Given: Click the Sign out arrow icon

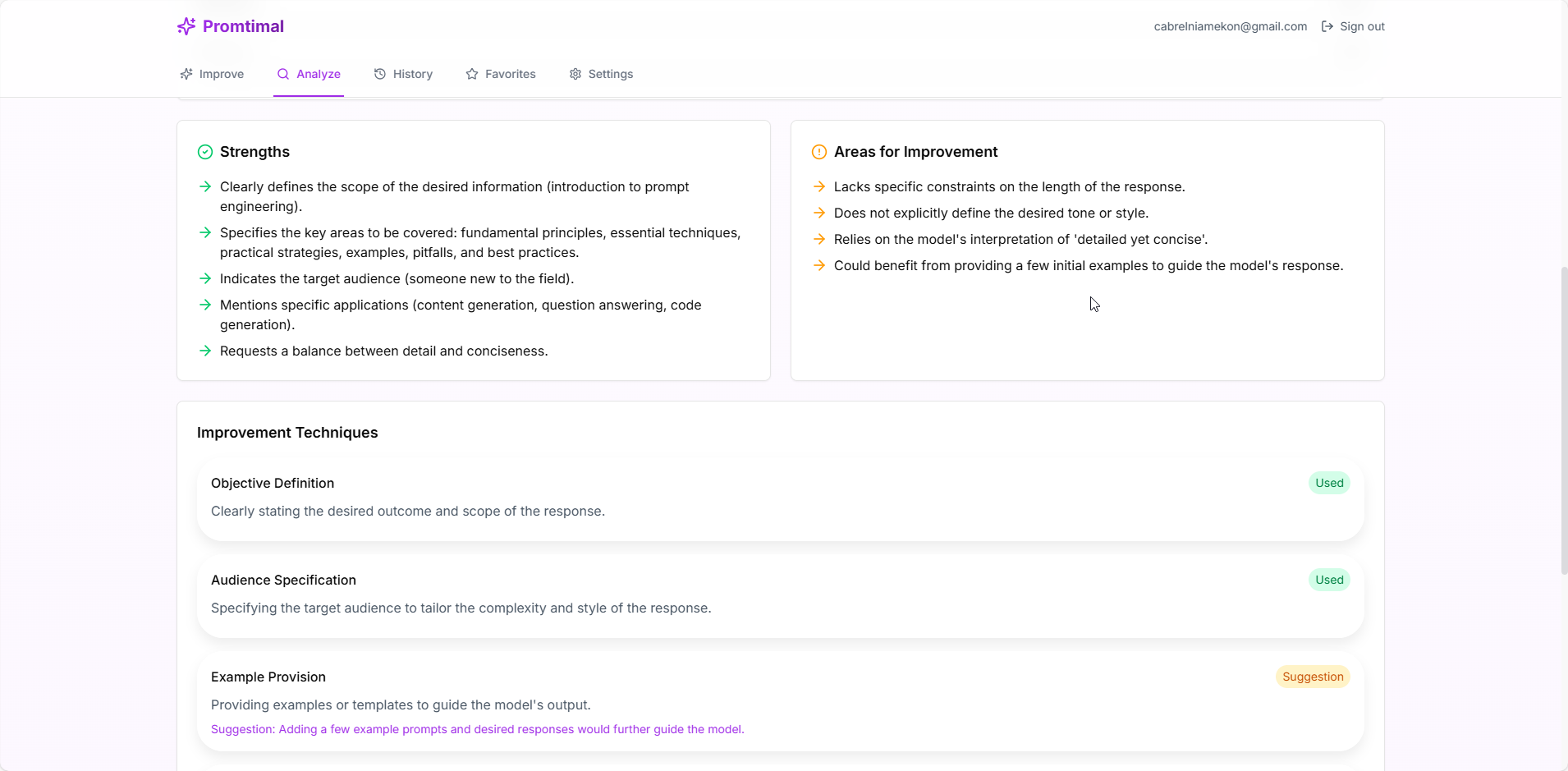Looking at the screenshot, I should click(x=1327, y=26).
